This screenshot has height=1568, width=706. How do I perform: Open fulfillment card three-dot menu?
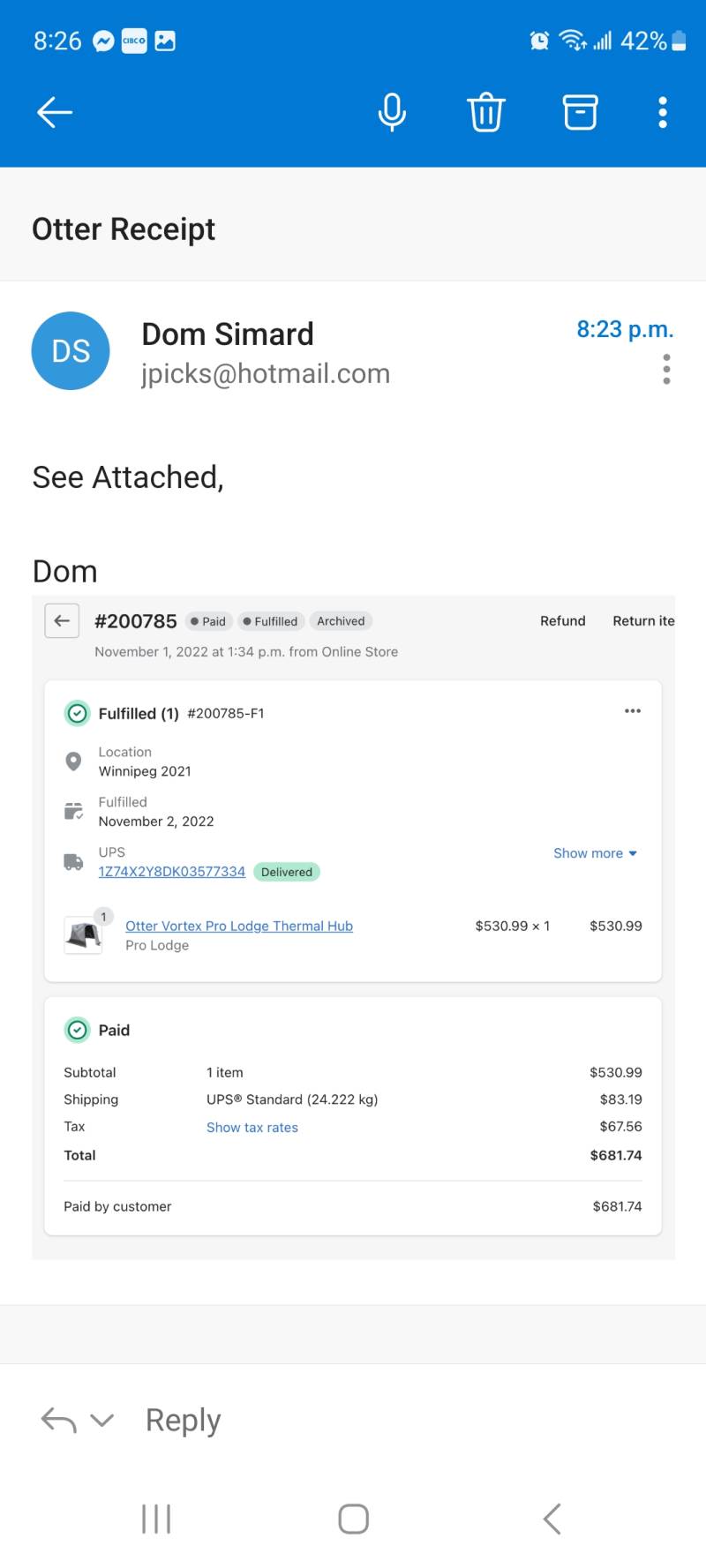(633, 710)
